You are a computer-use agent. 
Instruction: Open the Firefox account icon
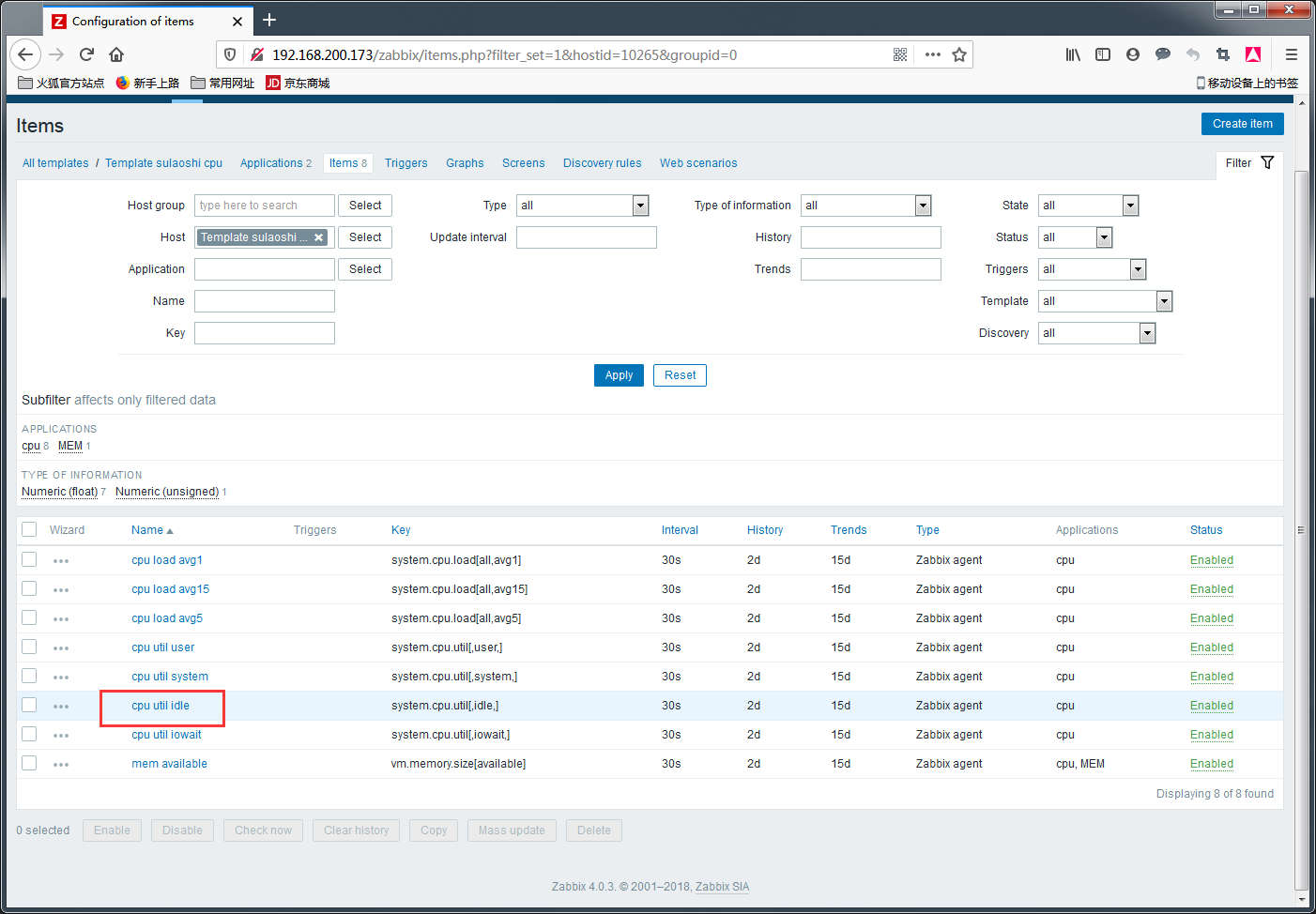pos(1133,54)
